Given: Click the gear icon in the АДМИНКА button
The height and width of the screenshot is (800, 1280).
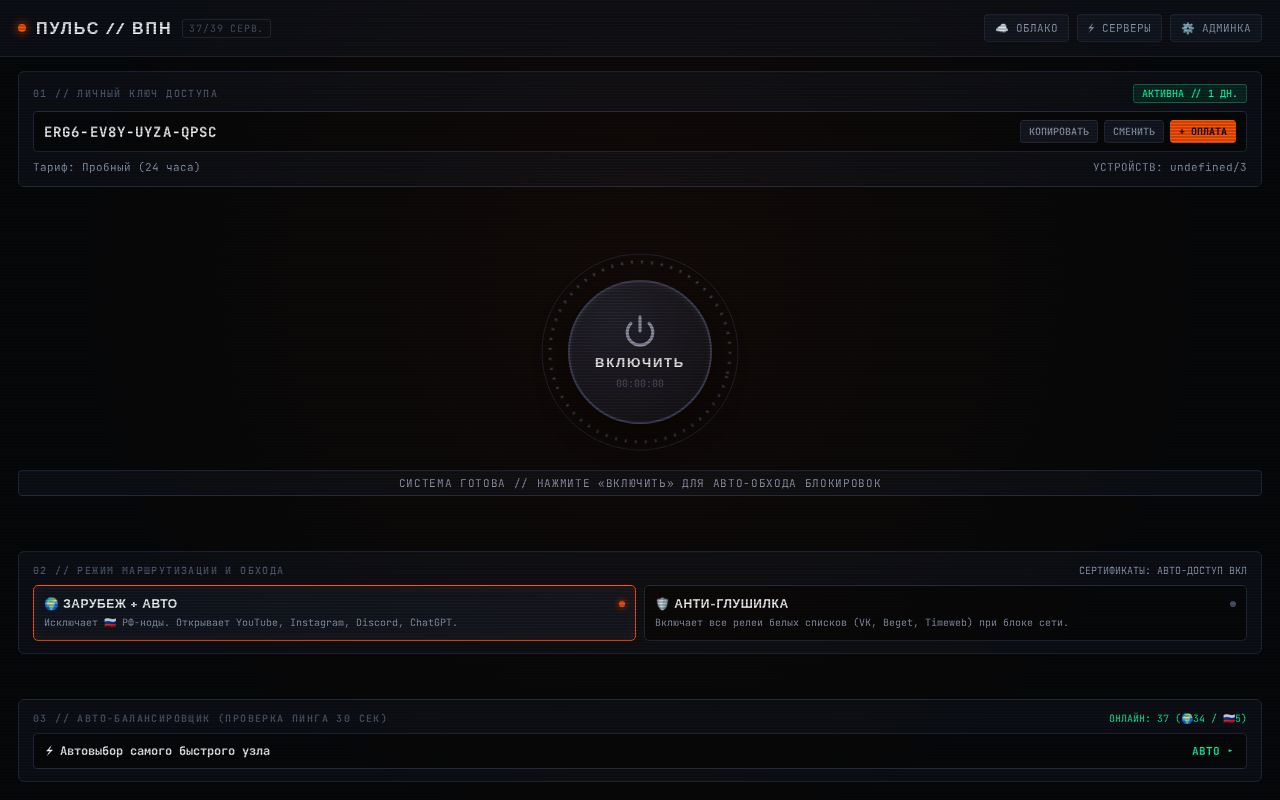Looking at the screenshot, I should (1188, 28).
